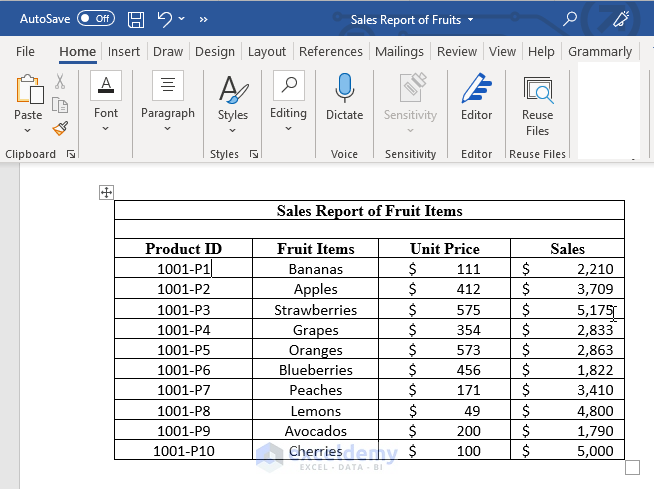This screenshot has height=489, width=654.
Task: Open the Mailings tab
Action: coord(399,51)
